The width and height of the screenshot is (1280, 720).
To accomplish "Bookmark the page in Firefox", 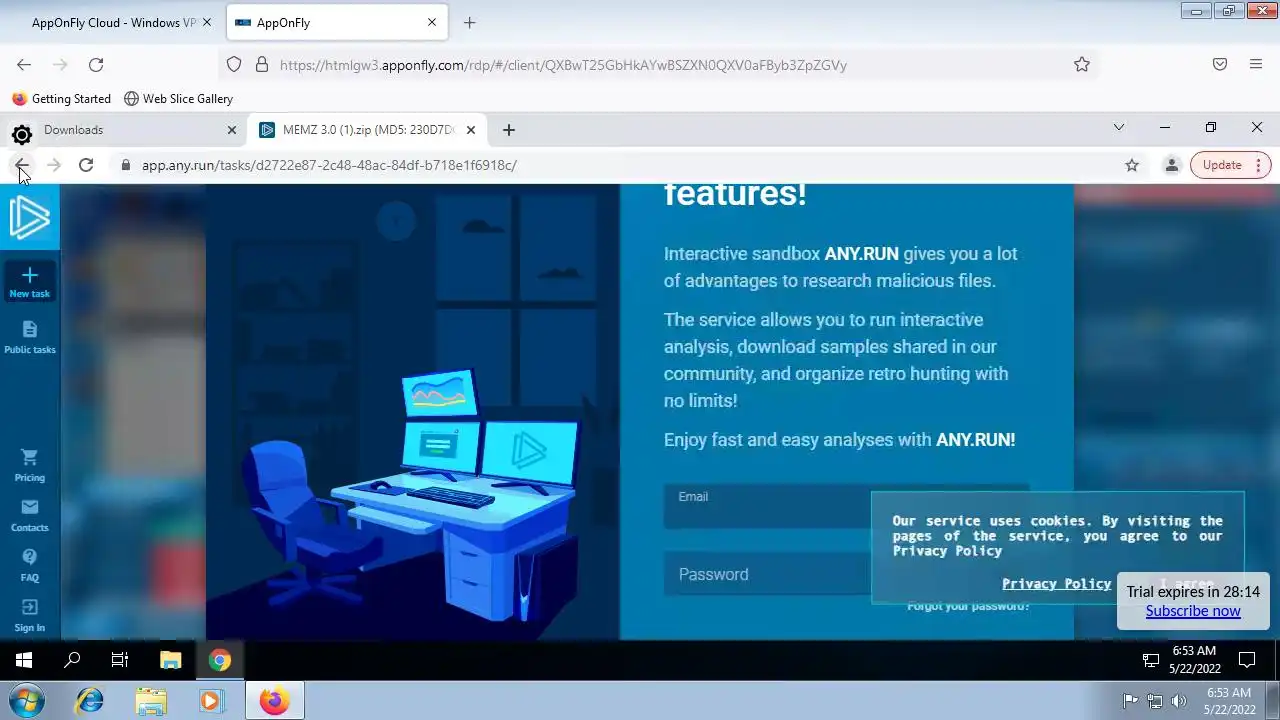I will pos(1082,64).
